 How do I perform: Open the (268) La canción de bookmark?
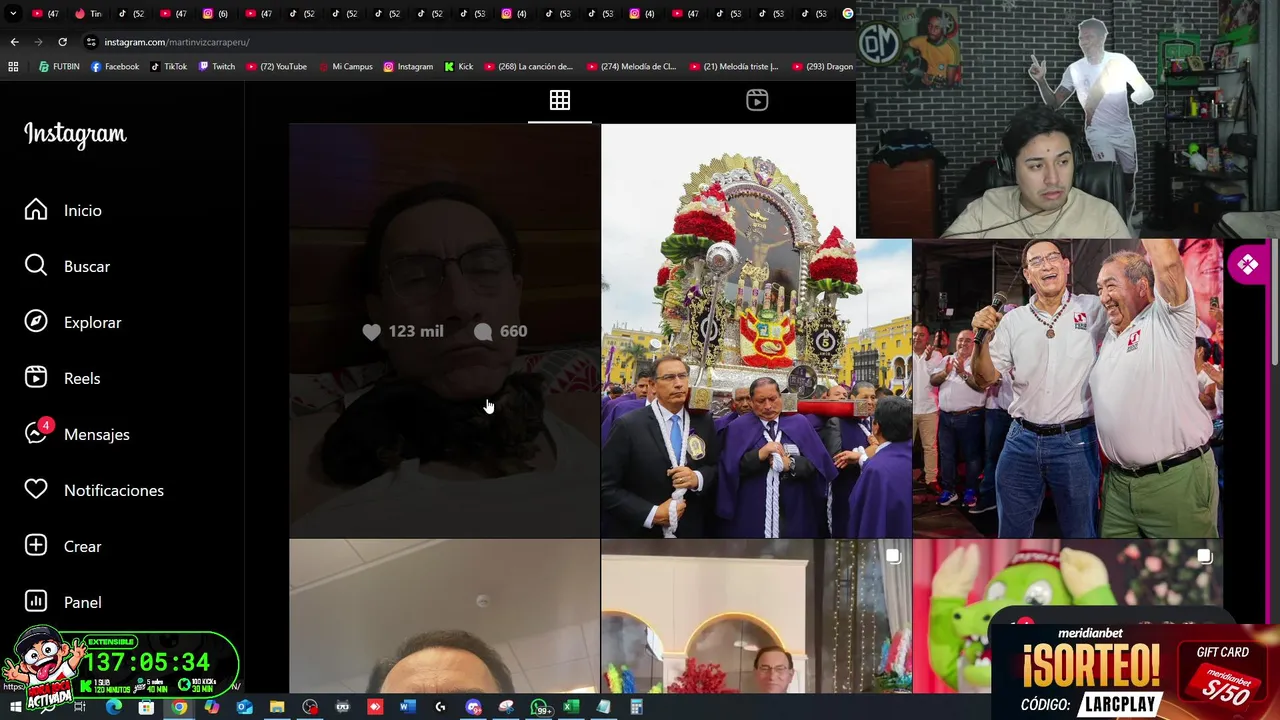pyautogui.click(x=529, y=67)
